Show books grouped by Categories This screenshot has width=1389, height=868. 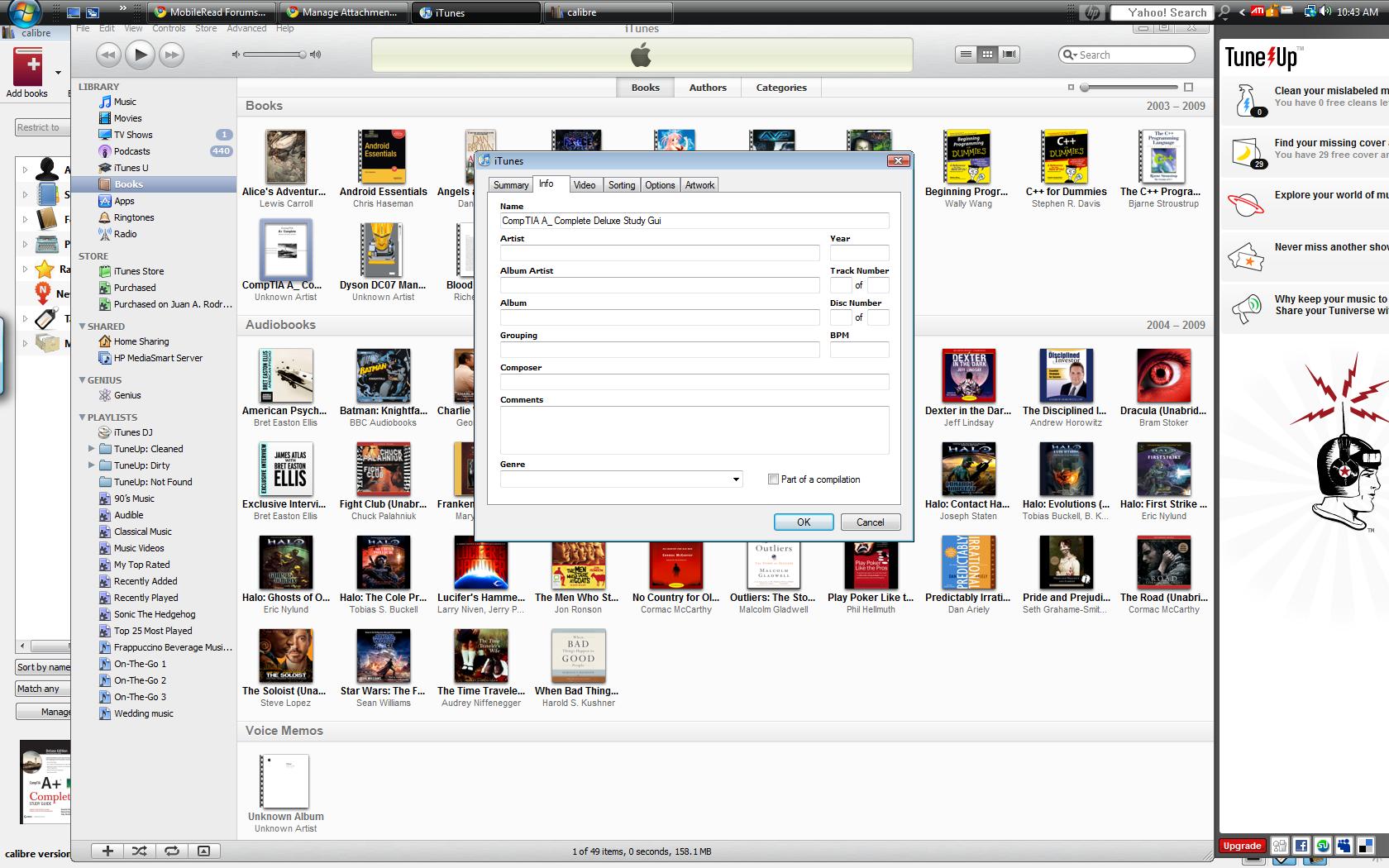pos(781,88)
